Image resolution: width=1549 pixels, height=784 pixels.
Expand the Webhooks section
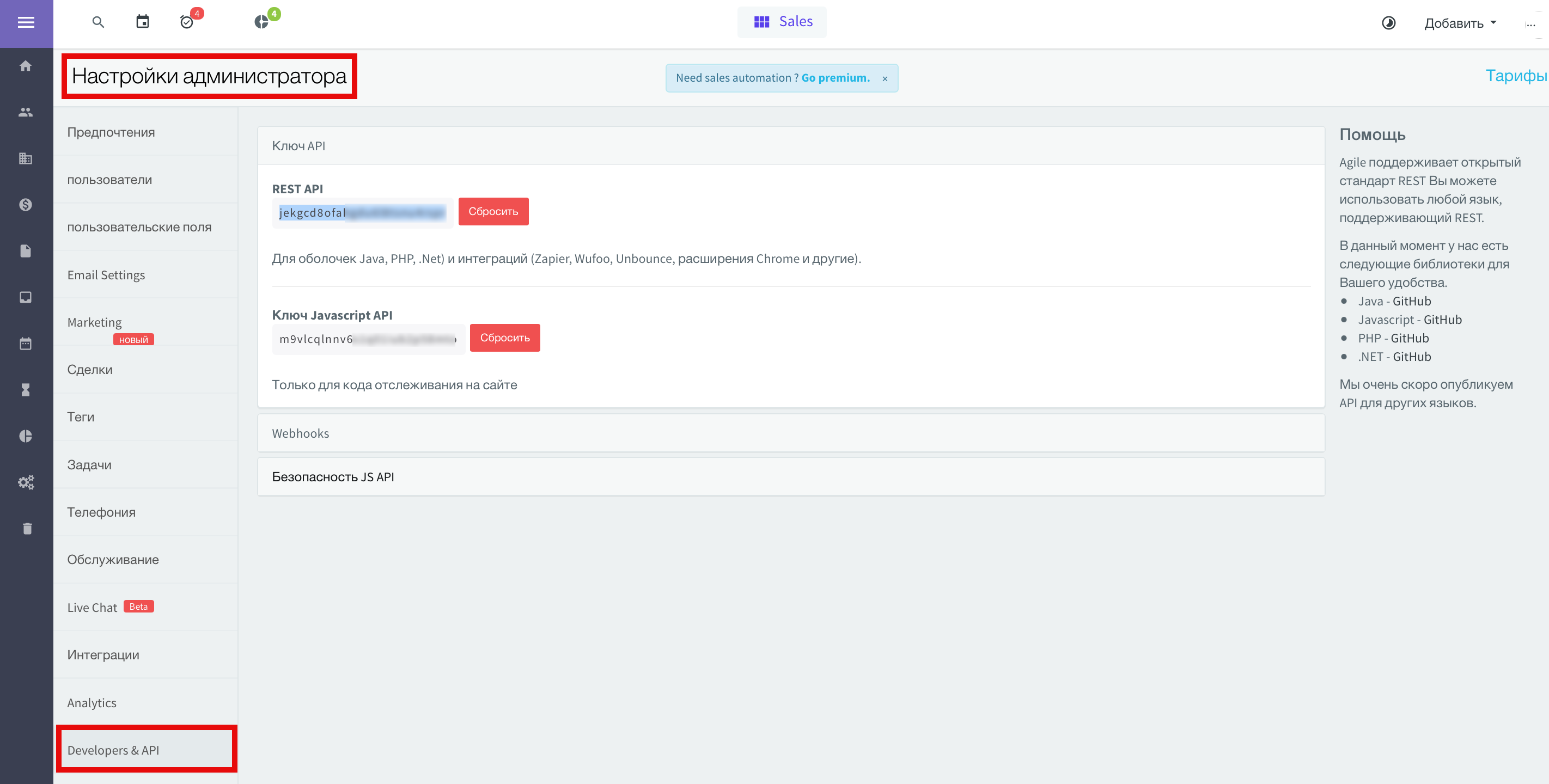tap(301, 432)
